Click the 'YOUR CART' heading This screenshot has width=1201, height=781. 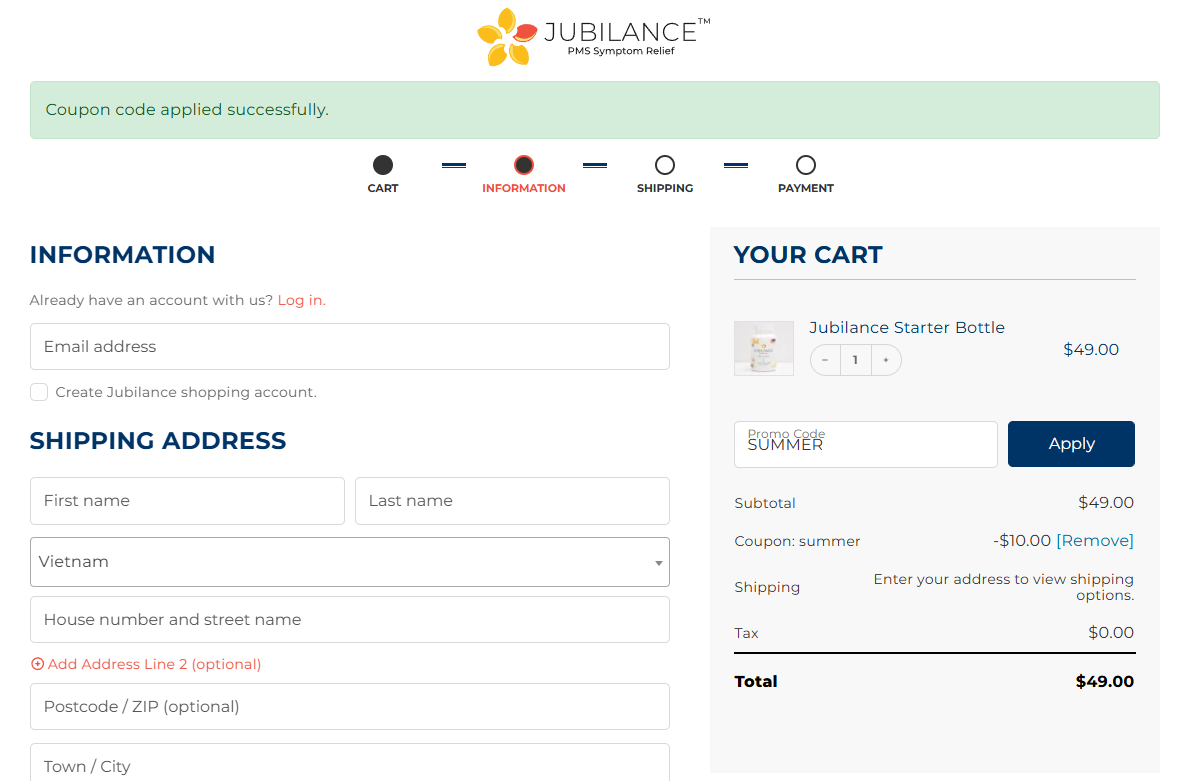808,255
